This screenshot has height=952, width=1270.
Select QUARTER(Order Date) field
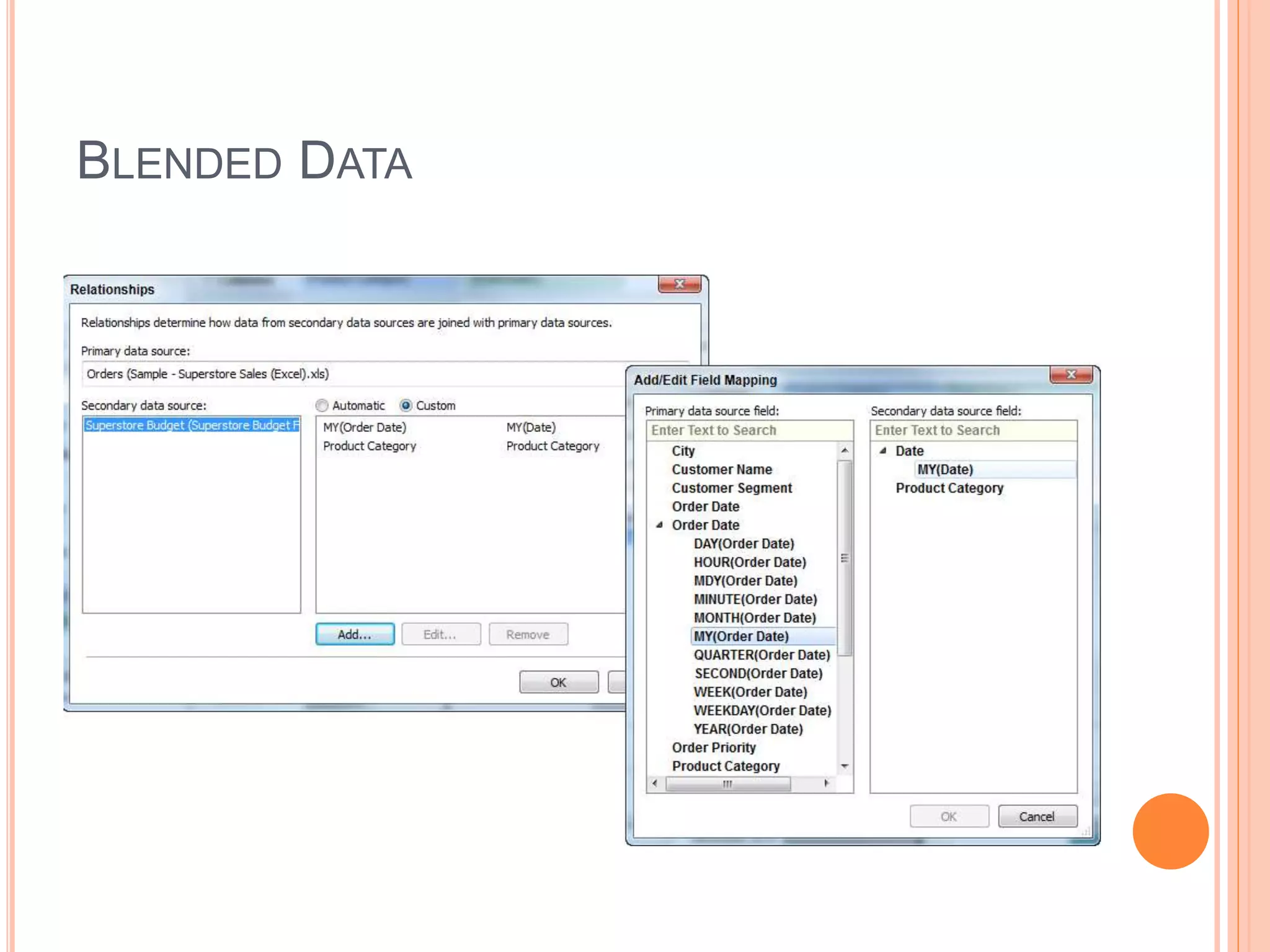pos(762,655)
